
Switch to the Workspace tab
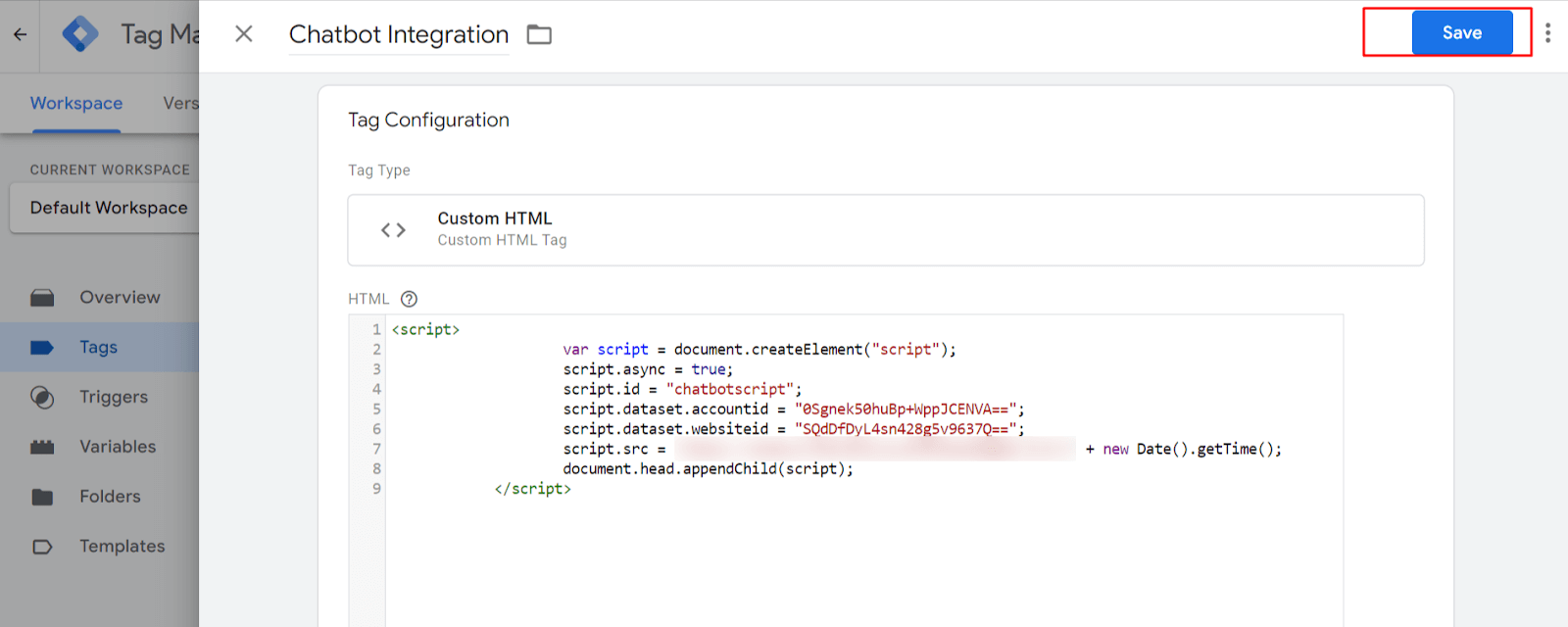76,103
